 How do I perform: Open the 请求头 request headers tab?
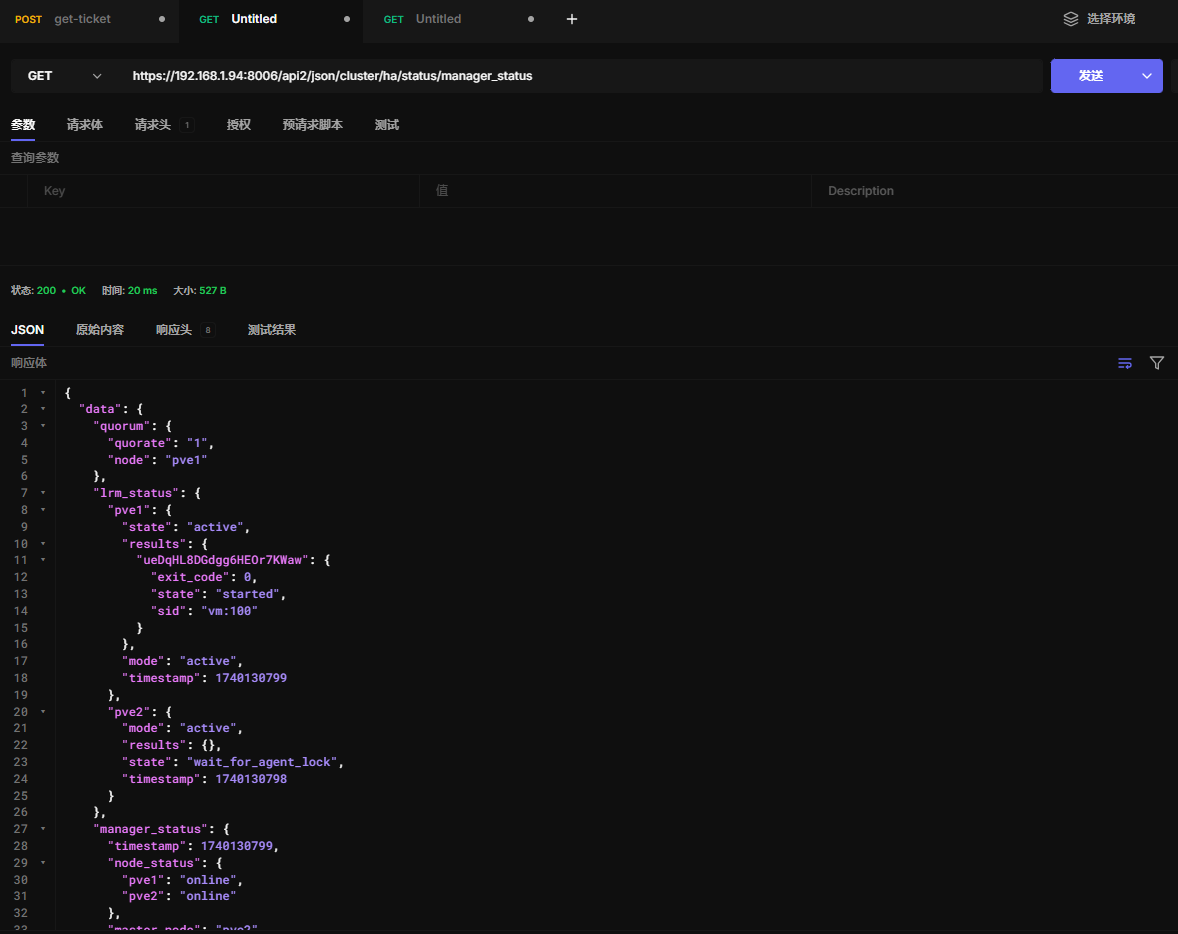(153, 125)
